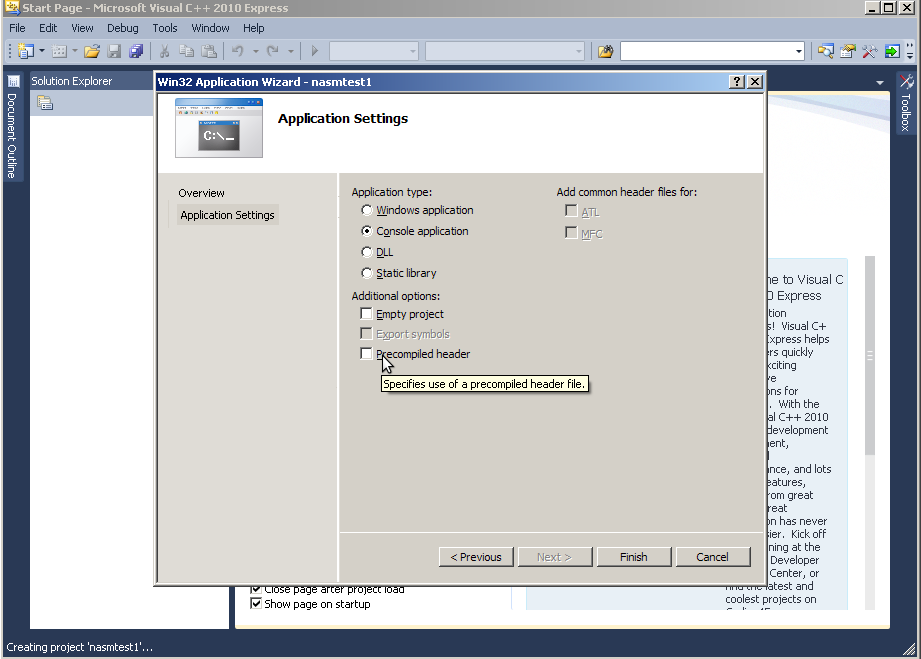
Task: Open the Debug menu
Action: (x=123, y=28)
